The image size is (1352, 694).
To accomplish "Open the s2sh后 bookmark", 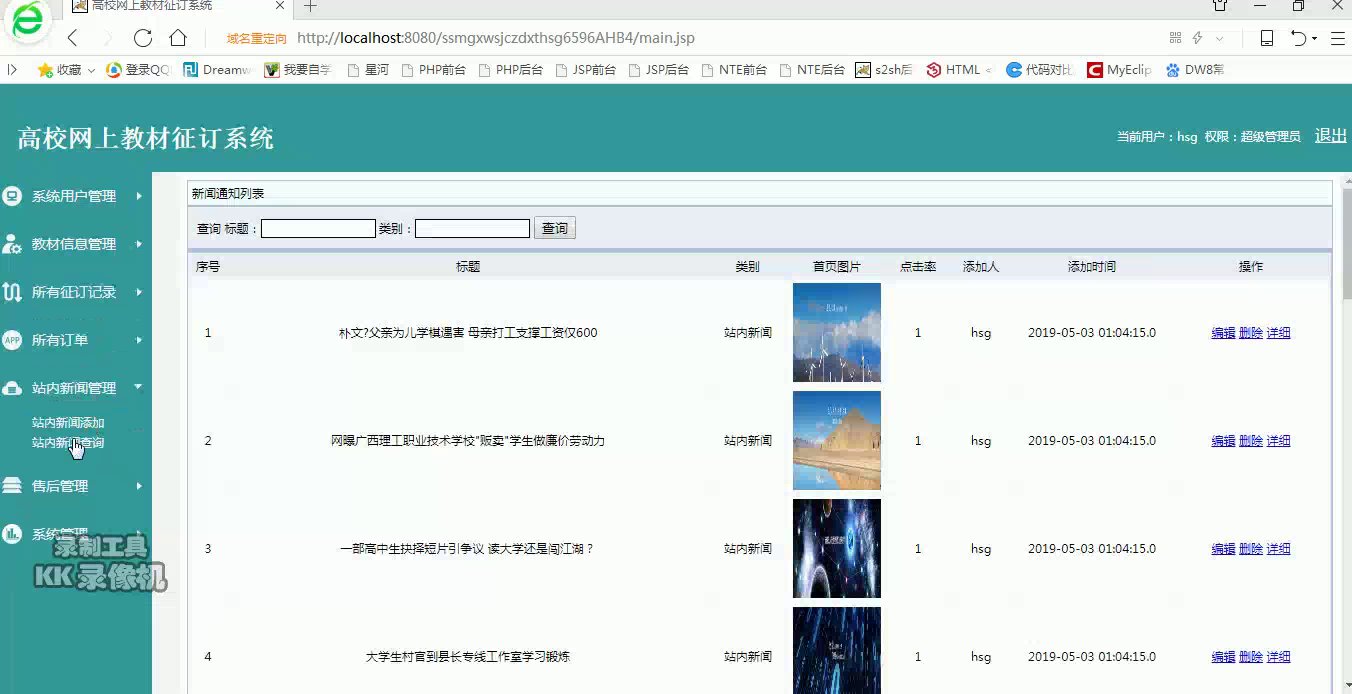I will point(884,70).
